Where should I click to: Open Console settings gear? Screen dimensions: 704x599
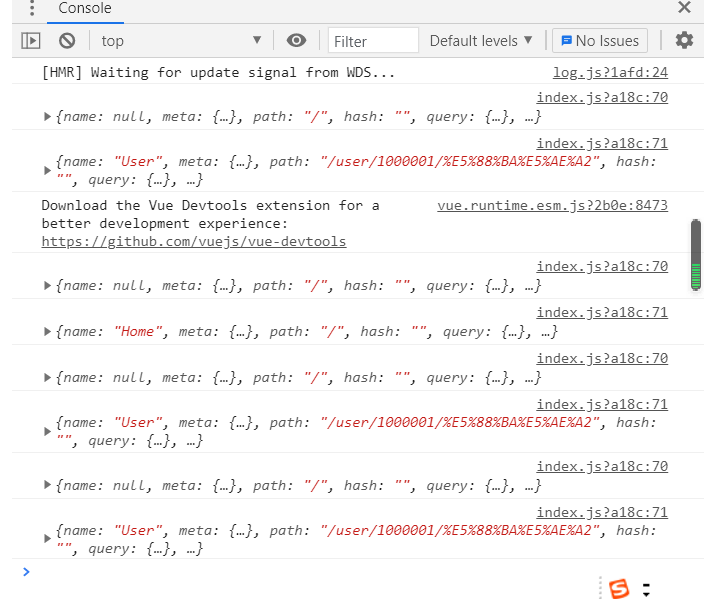coord(684,40)
